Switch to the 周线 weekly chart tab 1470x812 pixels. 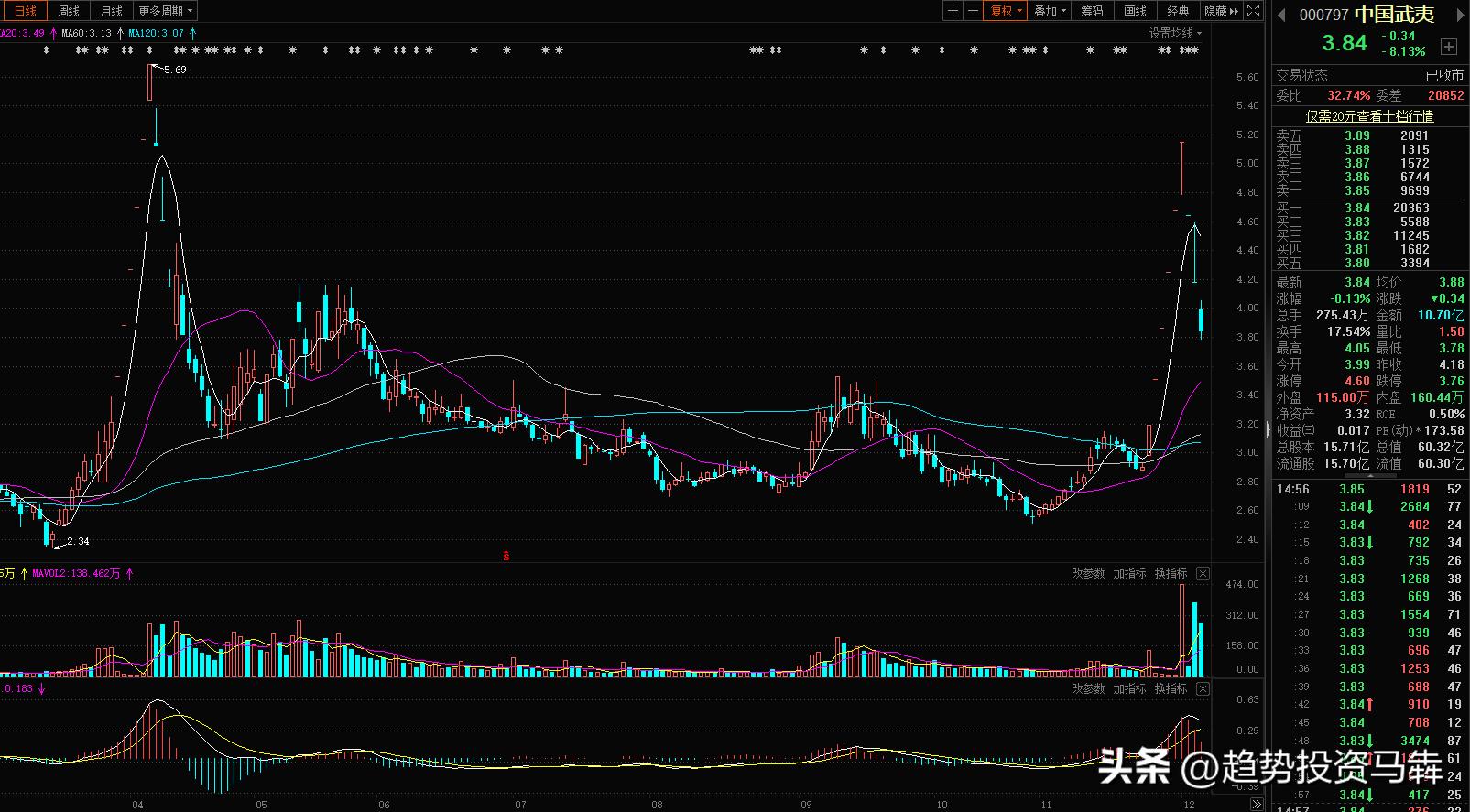[x=69, y=11]
